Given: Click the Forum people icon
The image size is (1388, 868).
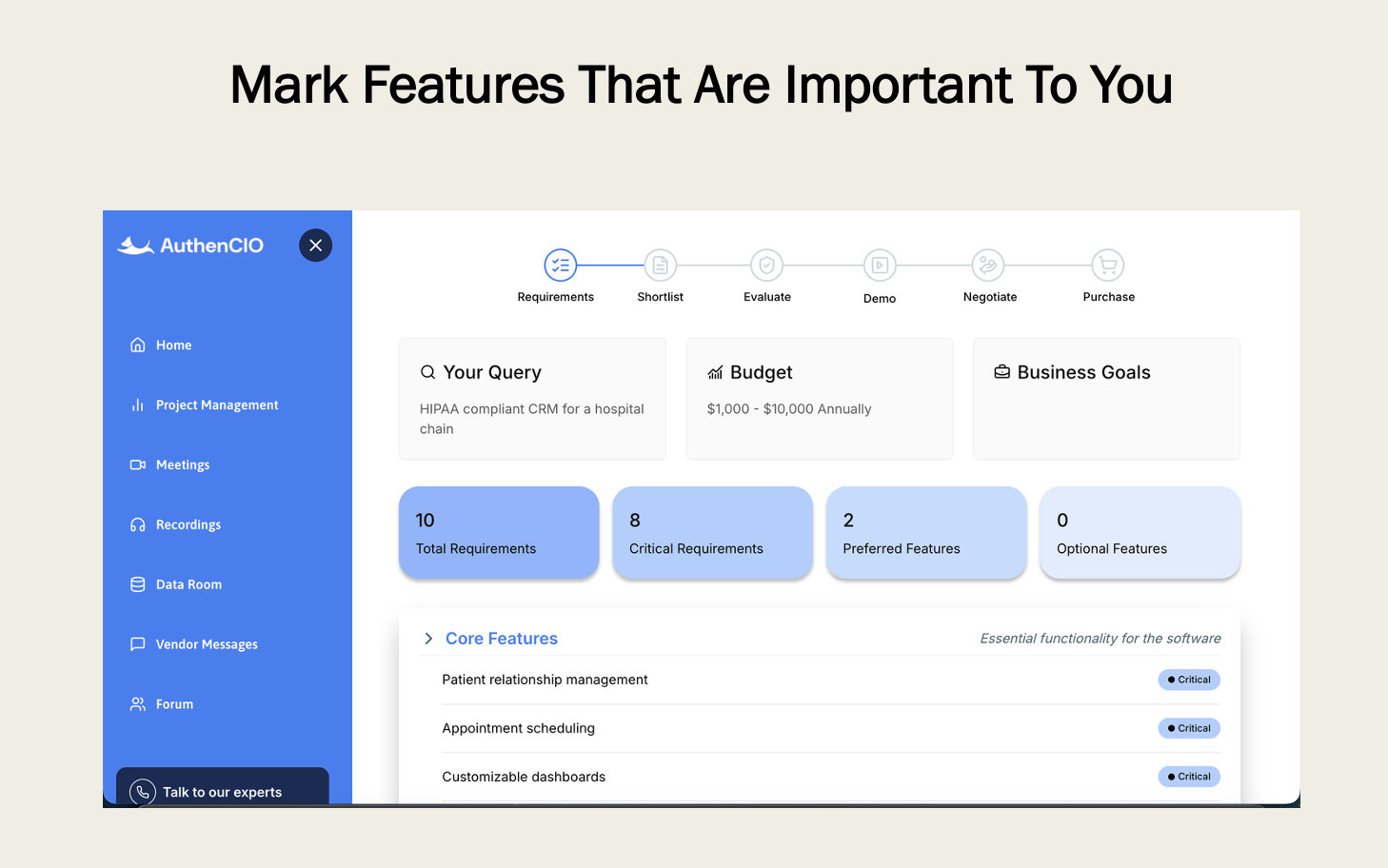Looking at the screenshot, I should (x=138, y=704).
